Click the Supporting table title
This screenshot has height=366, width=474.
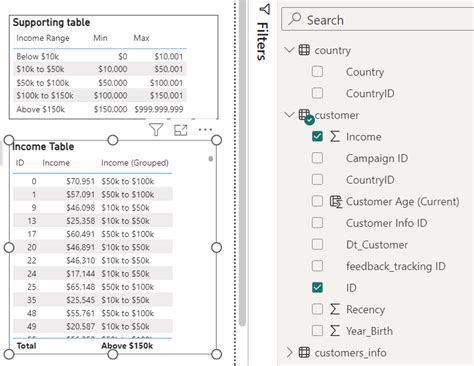click(51, 22)
